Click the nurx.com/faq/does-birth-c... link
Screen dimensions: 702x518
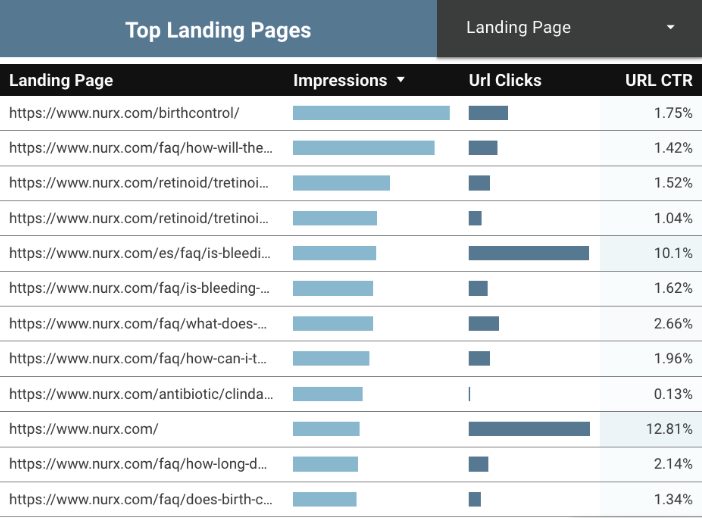click(140, 499)
